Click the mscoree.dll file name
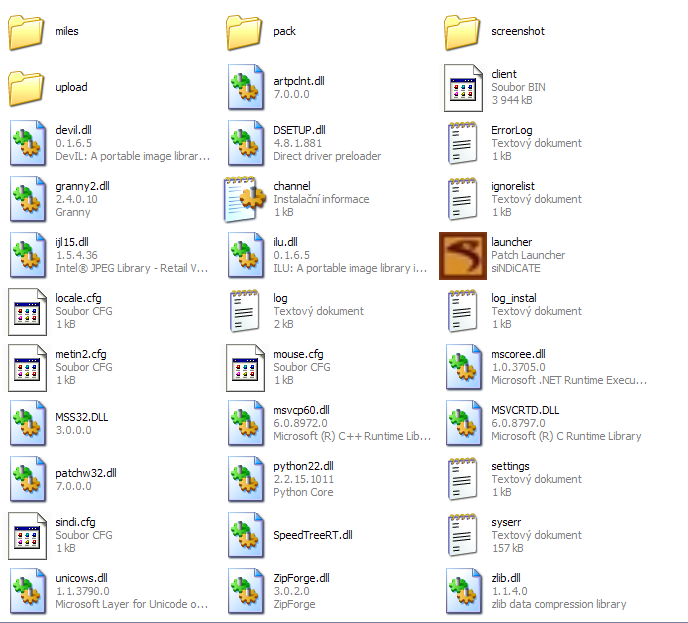Viewport: 688px width, 623px height. pyautogui.click(x=518, y=354)
